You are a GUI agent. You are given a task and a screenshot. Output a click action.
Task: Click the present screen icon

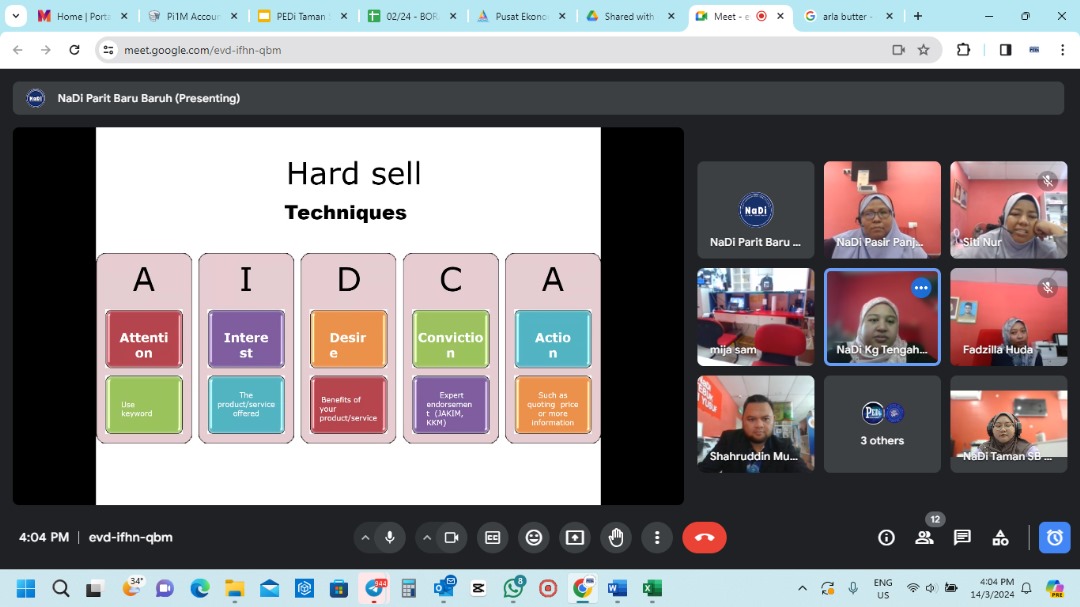[x=575, y=538]
